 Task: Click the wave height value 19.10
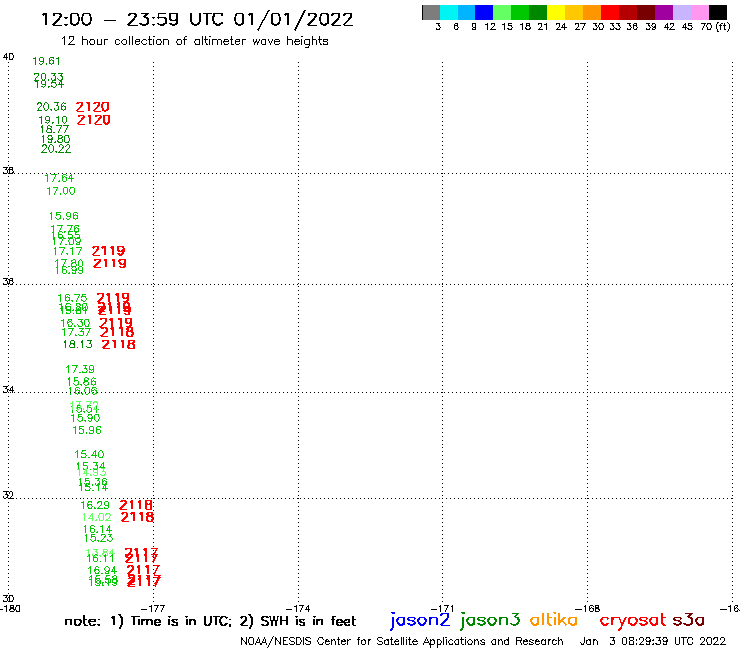click(53, 120)
